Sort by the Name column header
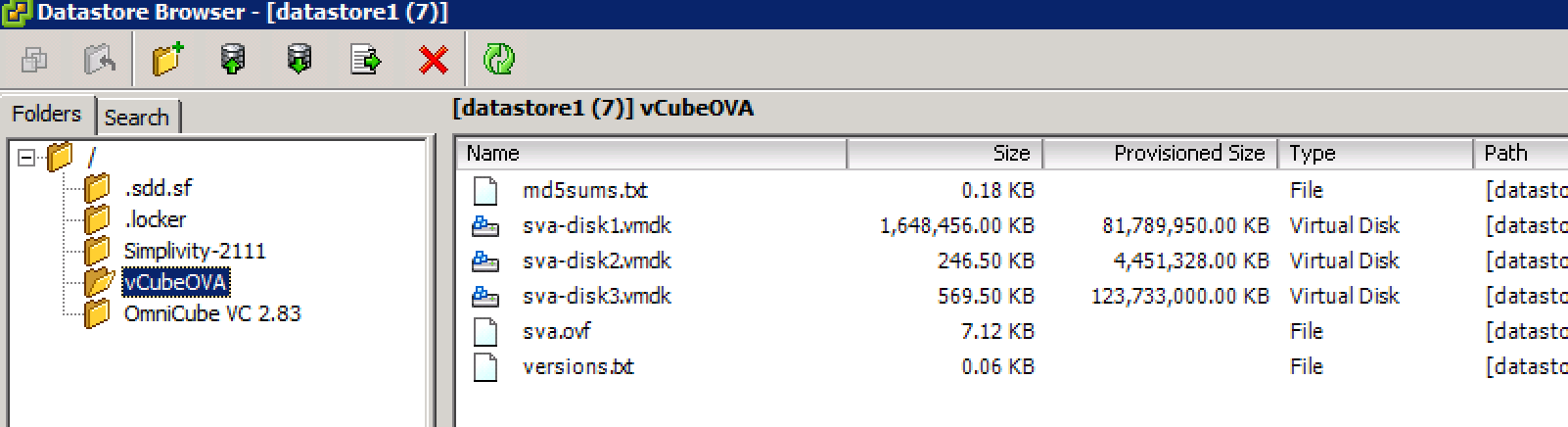The image size is (1568, 427). pos(652,154)
